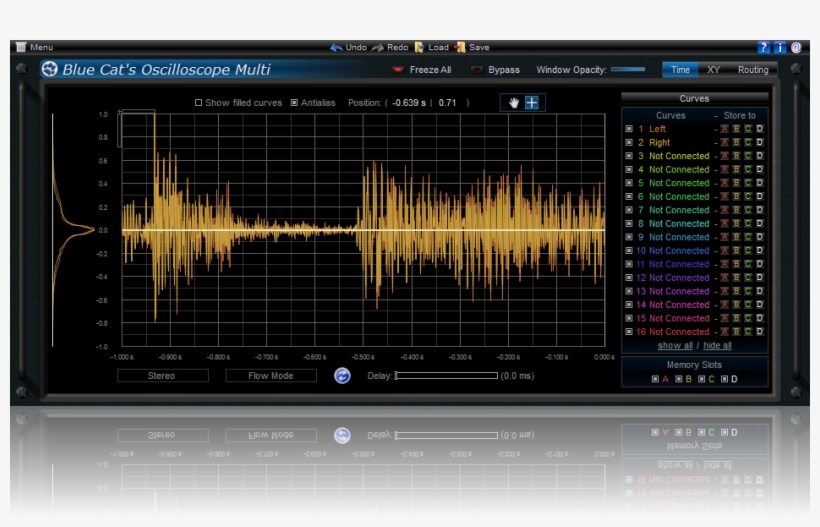Toggle Memory Slot B checkbox

tap(678, 379)
